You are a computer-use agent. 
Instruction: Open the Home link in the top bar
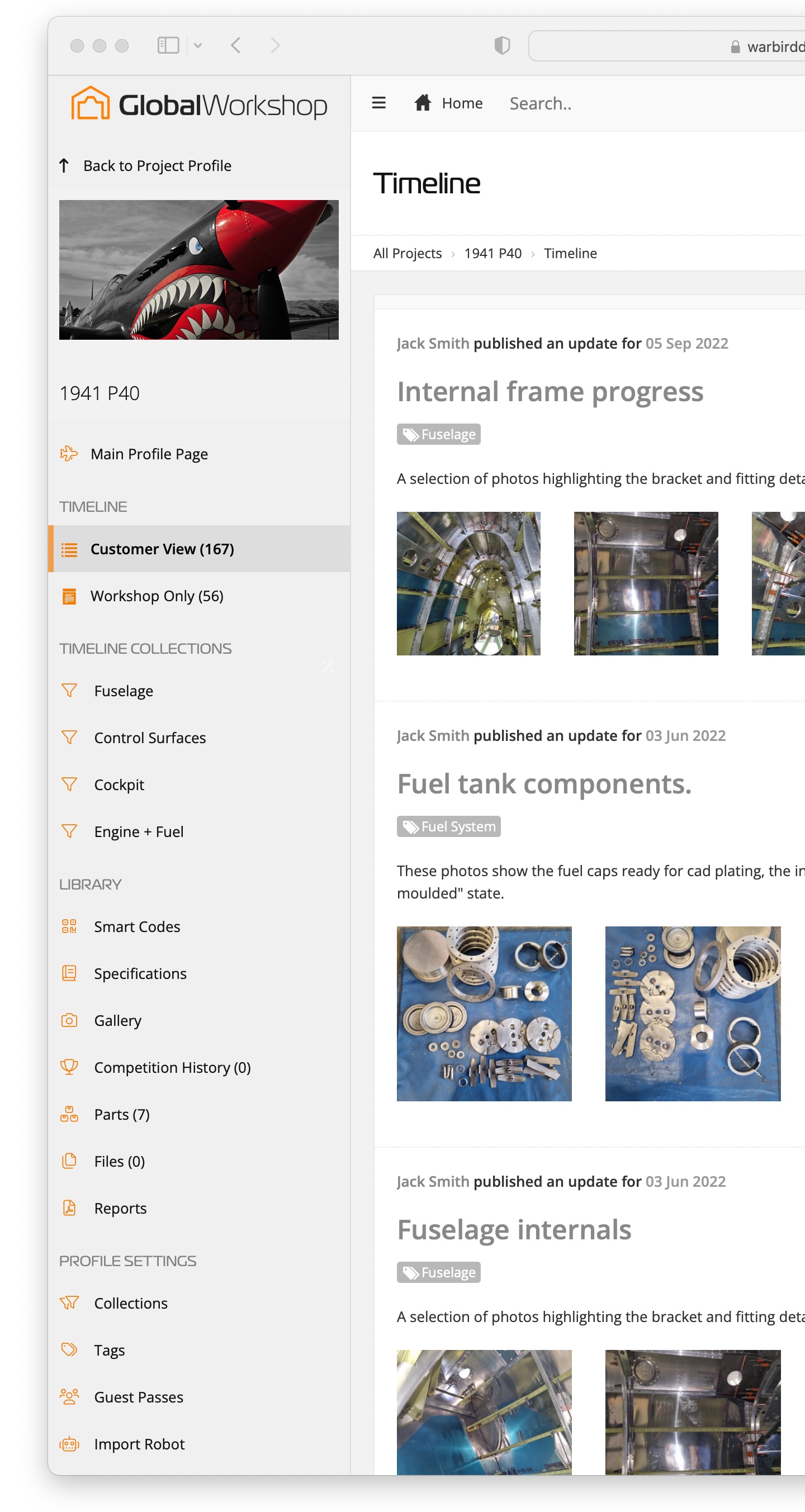pyautogui.click(x=462, y=103)
